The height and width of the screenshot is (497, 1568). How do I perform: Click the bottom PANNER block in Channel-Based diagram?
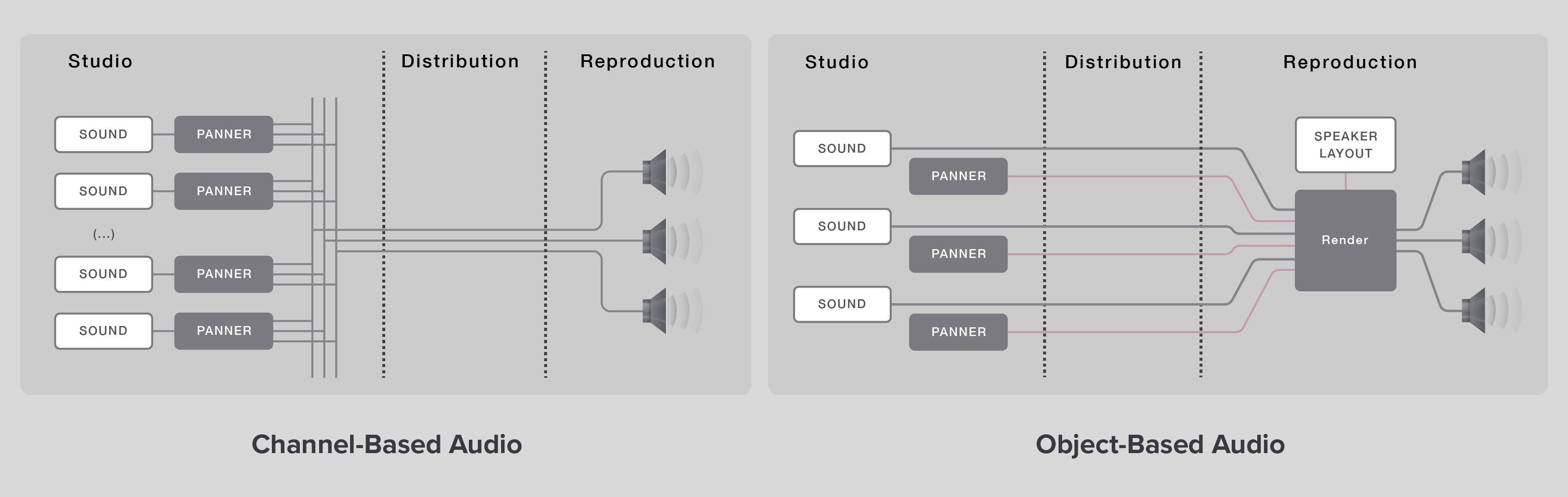(223, 331)
